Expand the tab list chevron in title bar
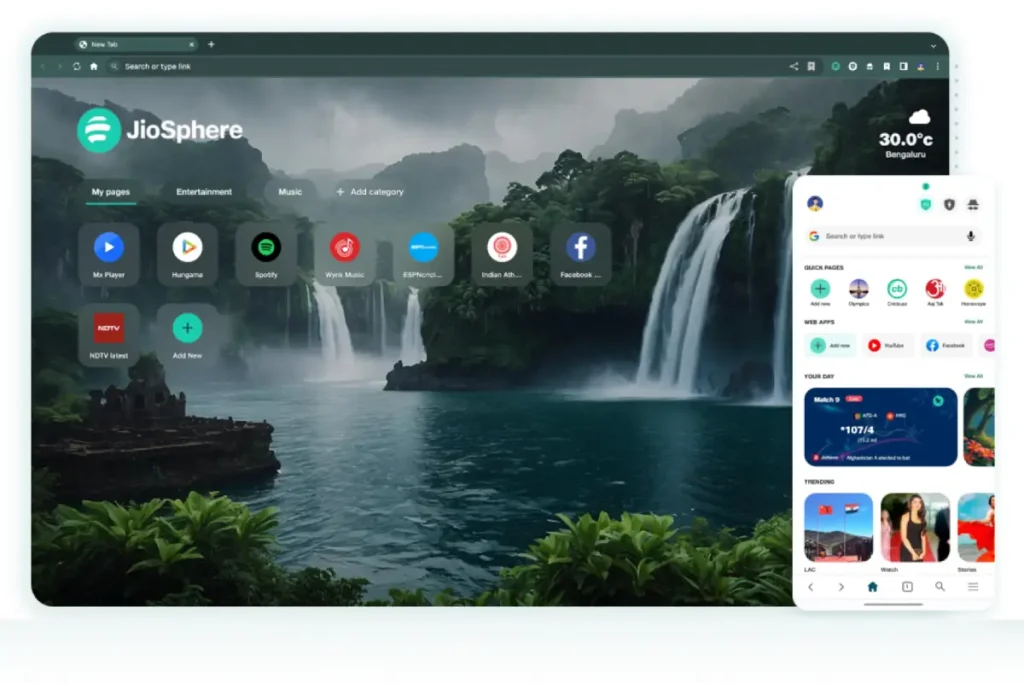 tap(934, 45)
